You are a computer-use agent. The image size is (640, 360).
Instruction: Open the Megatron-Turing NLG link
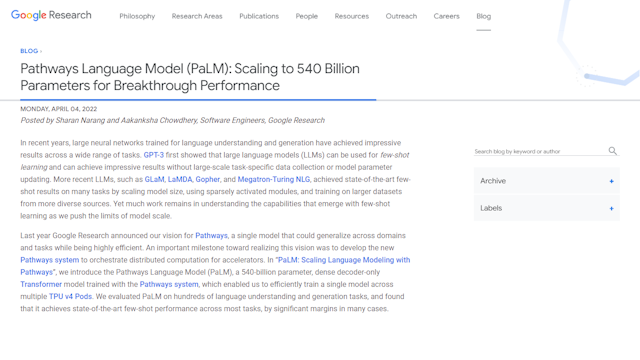(273, 179)
